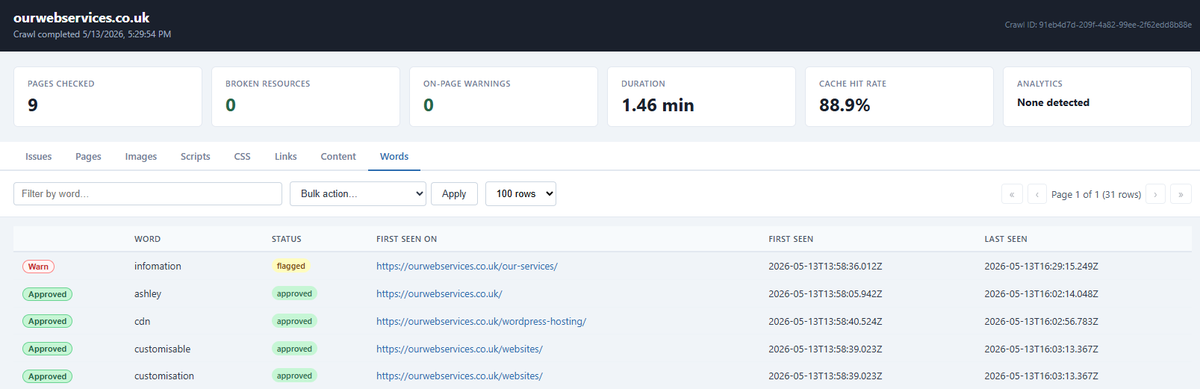Select the Words tab
The image size is (1200, 389).
(394, 157)
